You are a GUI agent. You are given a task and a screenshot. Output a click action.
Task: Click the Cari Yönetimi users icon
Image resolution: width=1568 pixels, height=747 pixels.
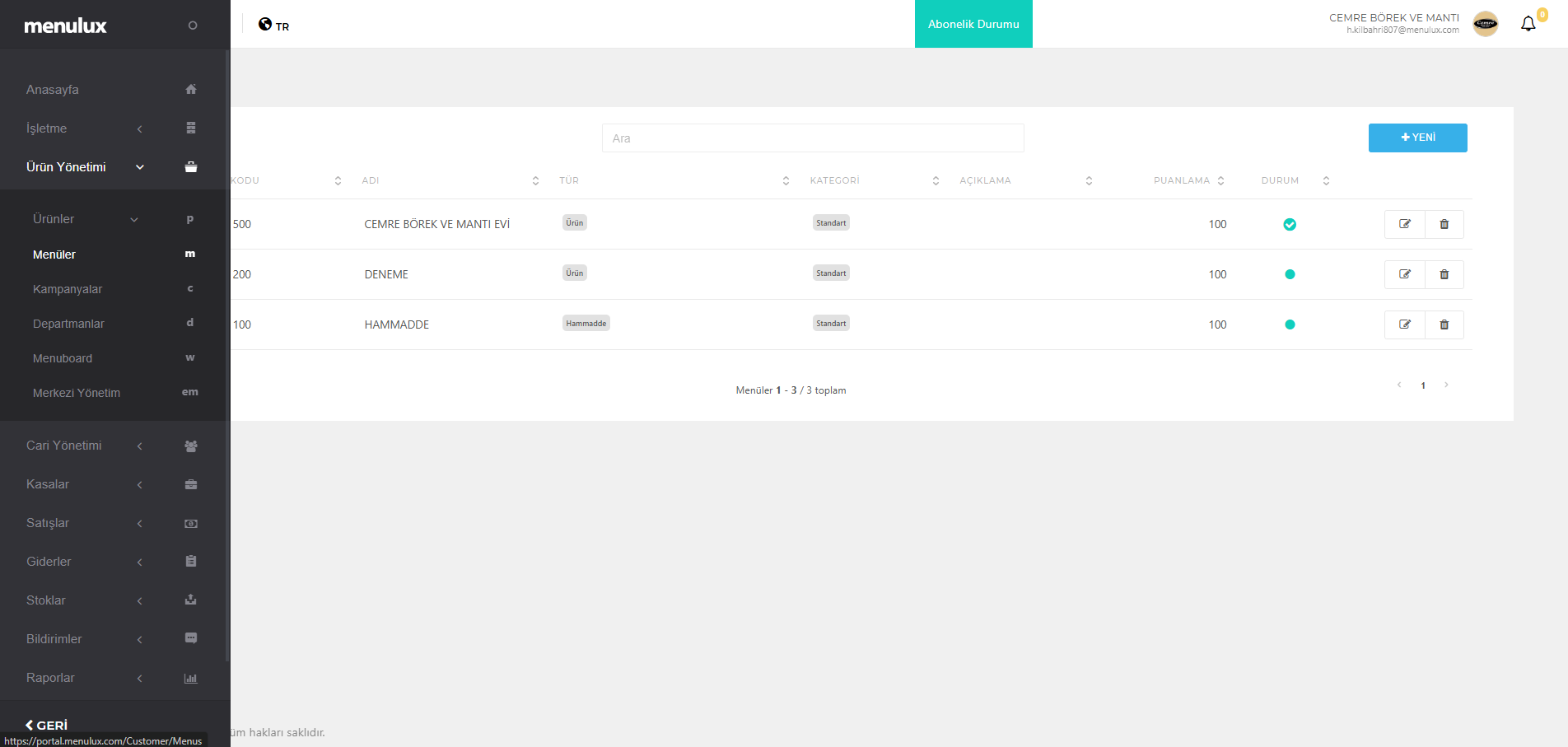[x=191, y=446]
